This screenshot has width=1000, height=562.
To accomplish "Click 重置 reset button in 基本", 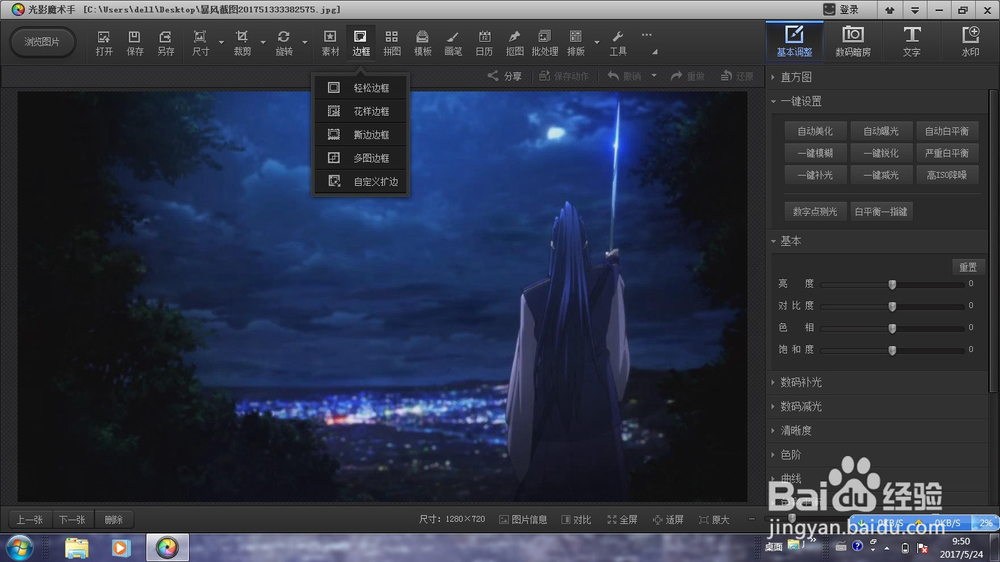I will (967, 267).
